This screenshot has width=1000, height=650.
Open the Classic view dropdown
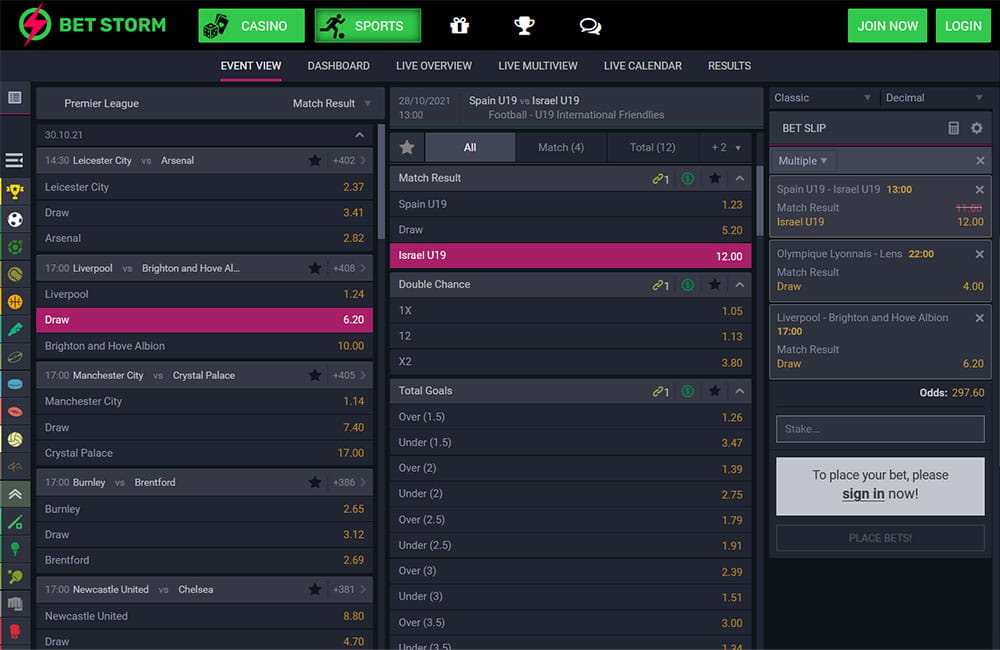[x=822, y=98]
